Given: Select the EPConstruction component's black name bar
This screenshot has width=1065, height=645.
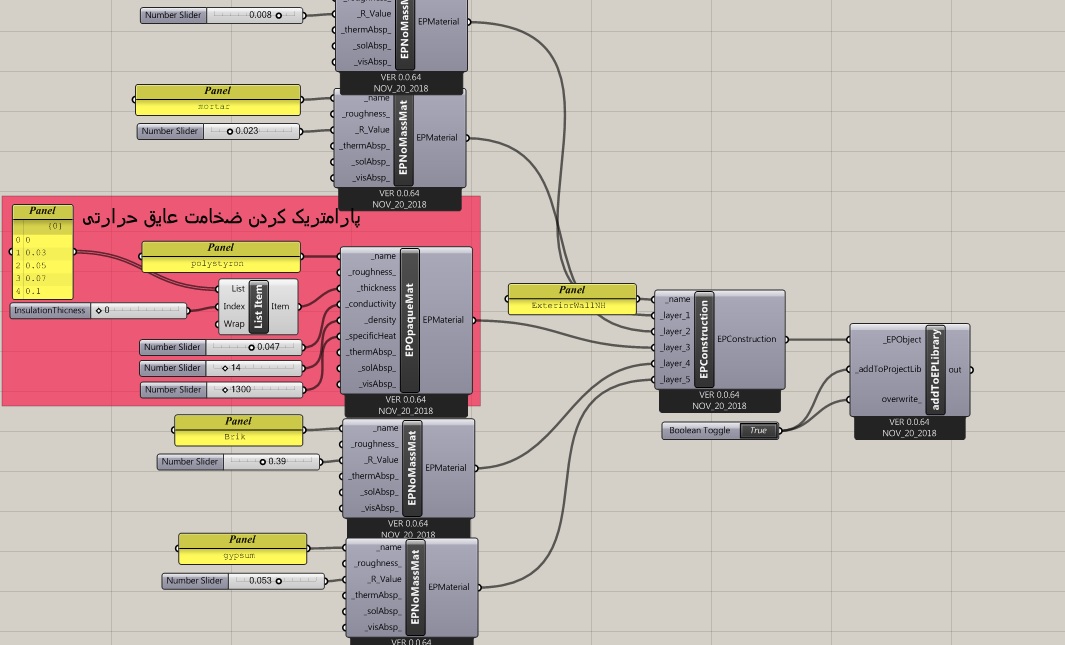Looking at the screenshot, I should tap(704, 339).
